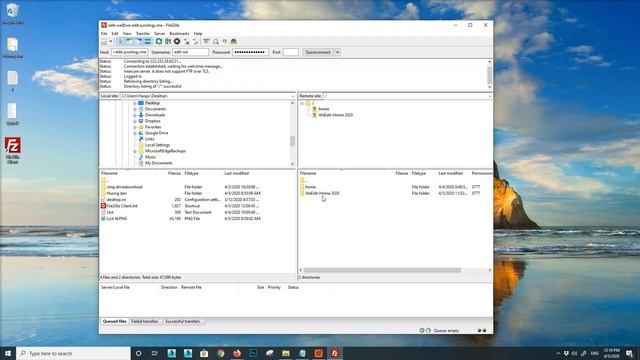Open the Edit menu
Viewport: 640px width, 360px height.
click(115, 33)
